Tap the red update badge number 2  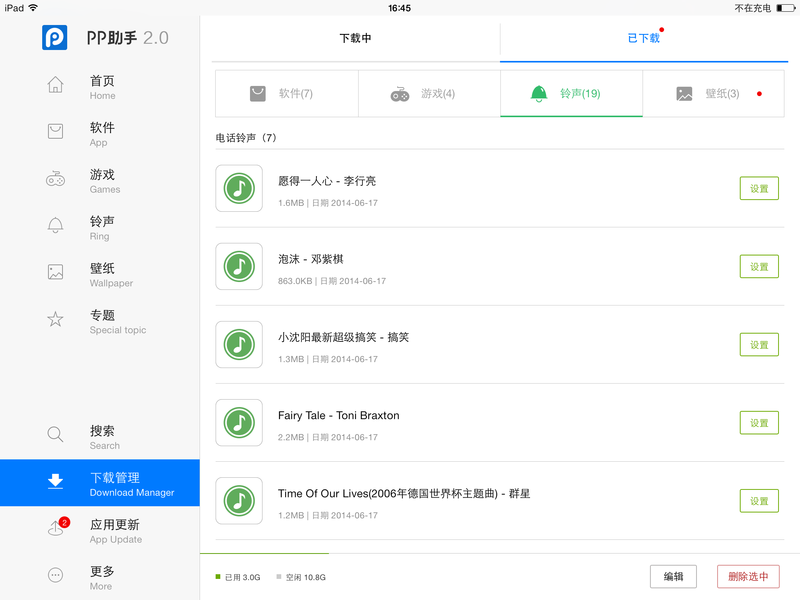point(64,522)
